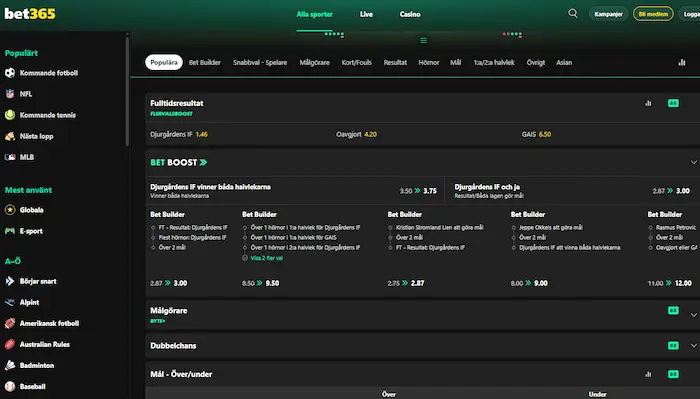The image size is (700, 399).
Task: Open Kommande fotboll soccer ball icon
Action: (x=10, y=73)
